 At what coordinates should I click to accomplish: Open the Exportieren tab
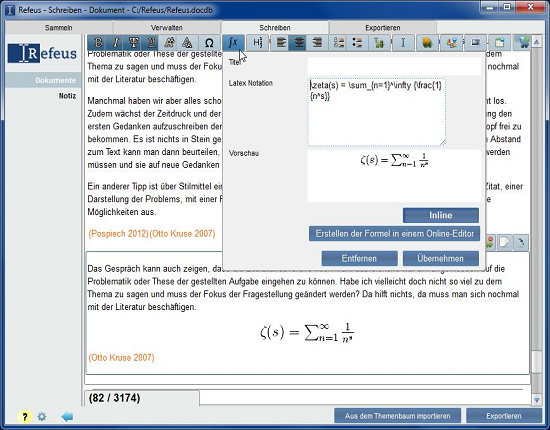coord(383,28)
